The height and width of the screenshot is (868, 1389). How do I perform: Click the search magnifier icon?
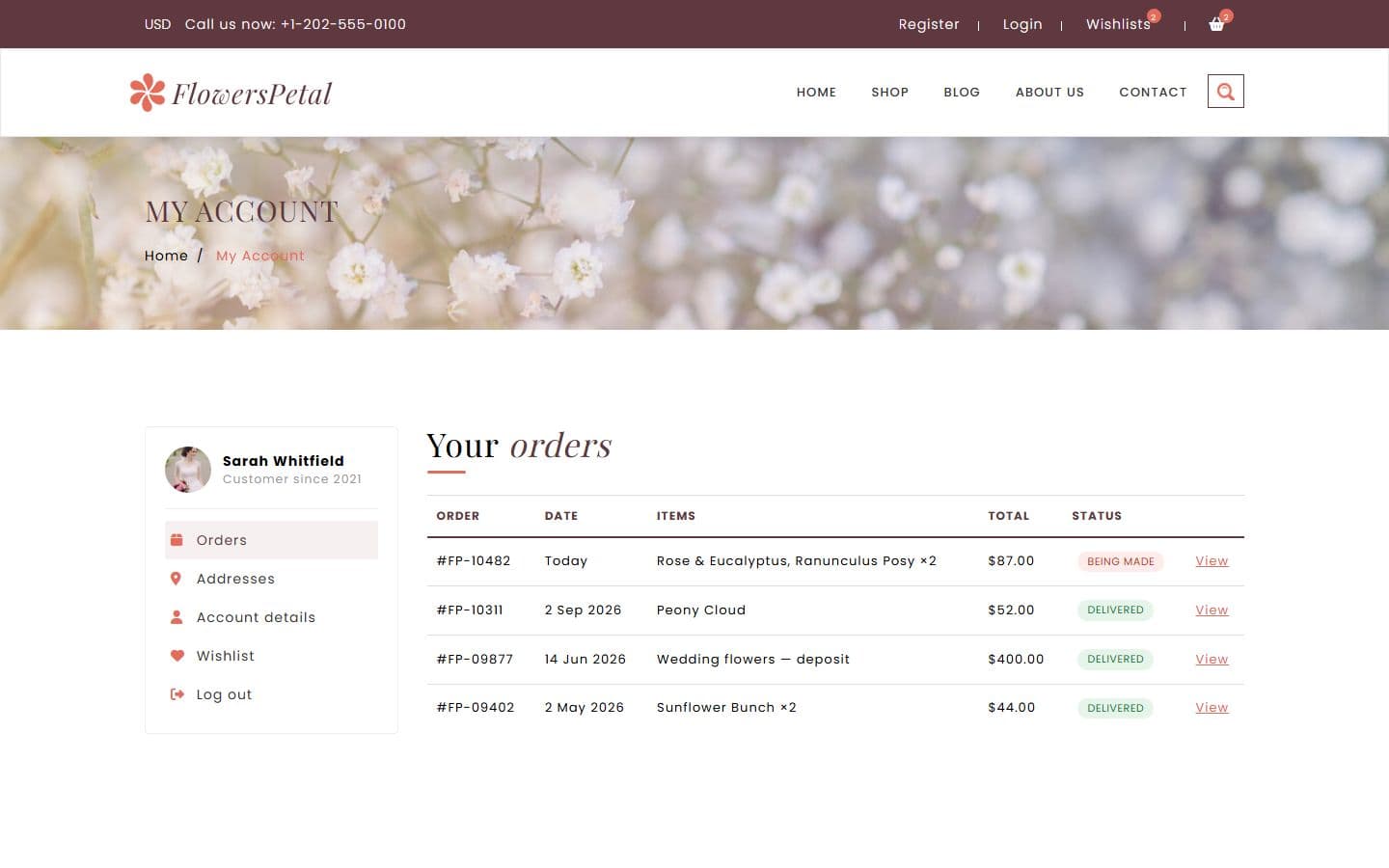(x=1226, y=92)
